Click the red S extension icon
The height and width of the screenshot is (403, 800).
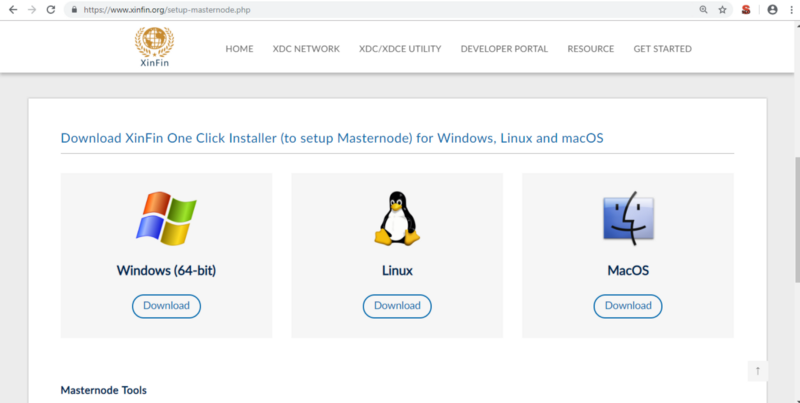(746, 9)
